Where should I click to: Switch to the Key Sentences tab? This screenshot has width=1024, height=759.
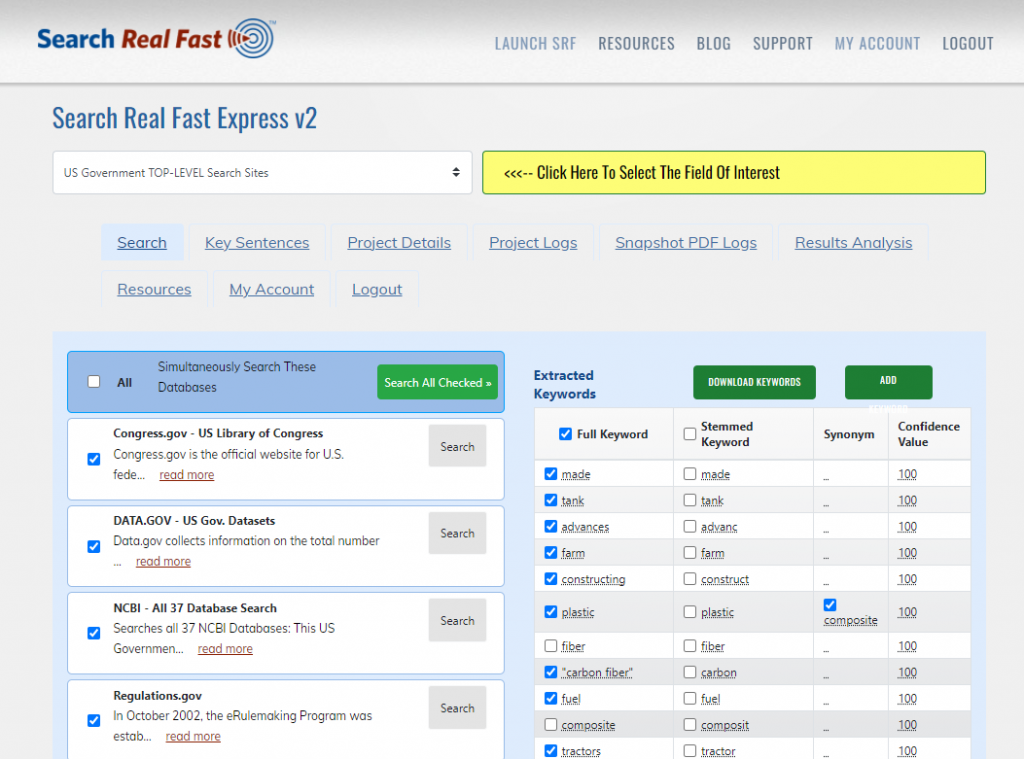pyautogui.click(x=257, y=242)
